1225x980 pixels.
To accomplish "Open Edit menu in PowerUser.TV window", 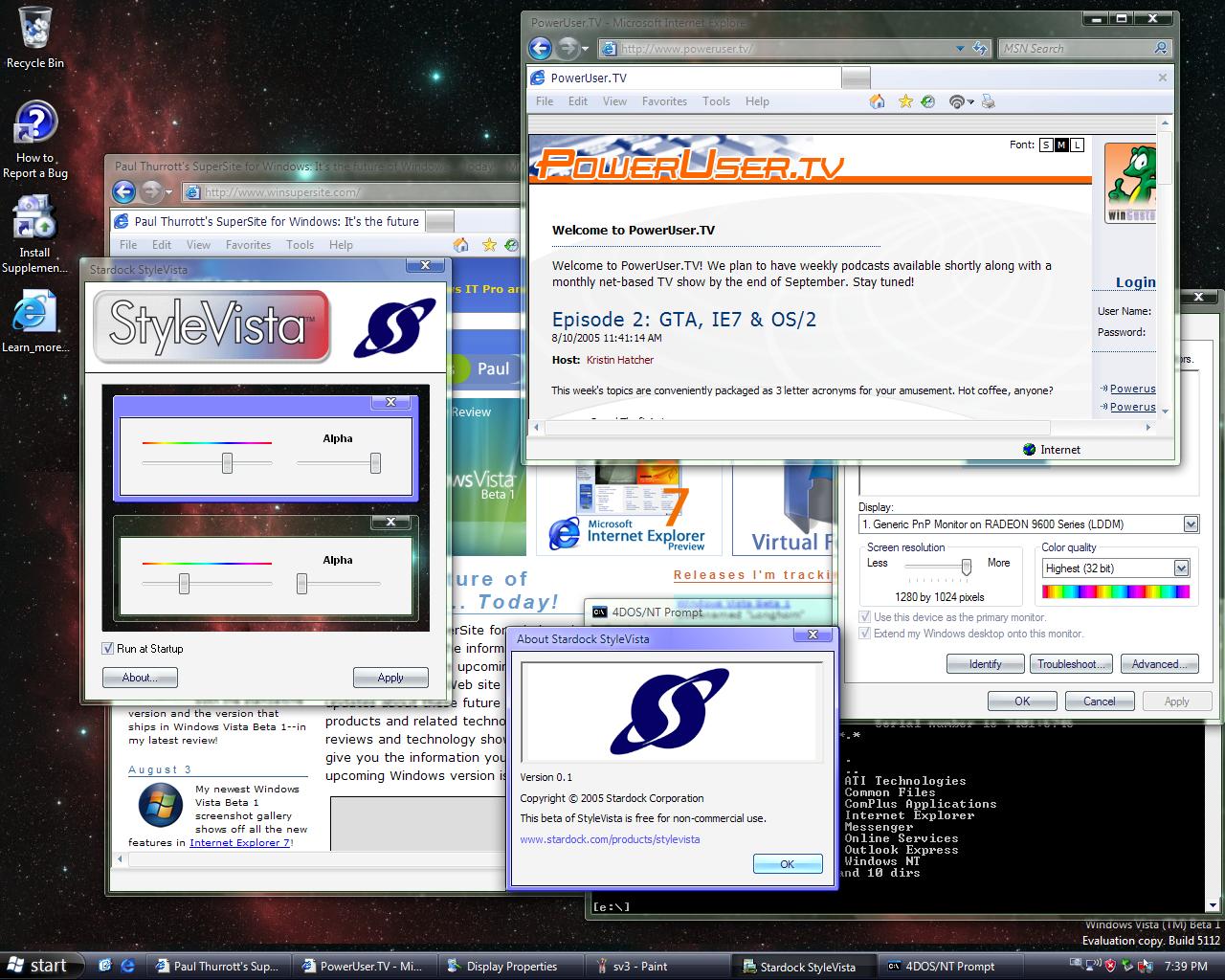I will (x=578, y=101).
